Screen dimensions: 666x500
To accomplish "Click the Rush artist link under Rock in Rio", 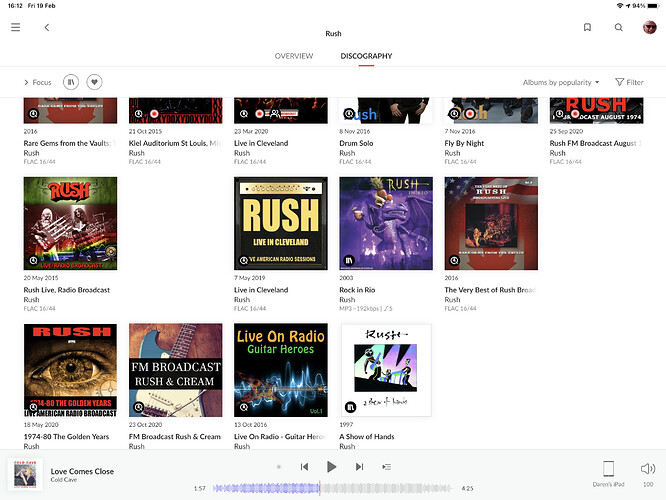I will pos(347,299).
